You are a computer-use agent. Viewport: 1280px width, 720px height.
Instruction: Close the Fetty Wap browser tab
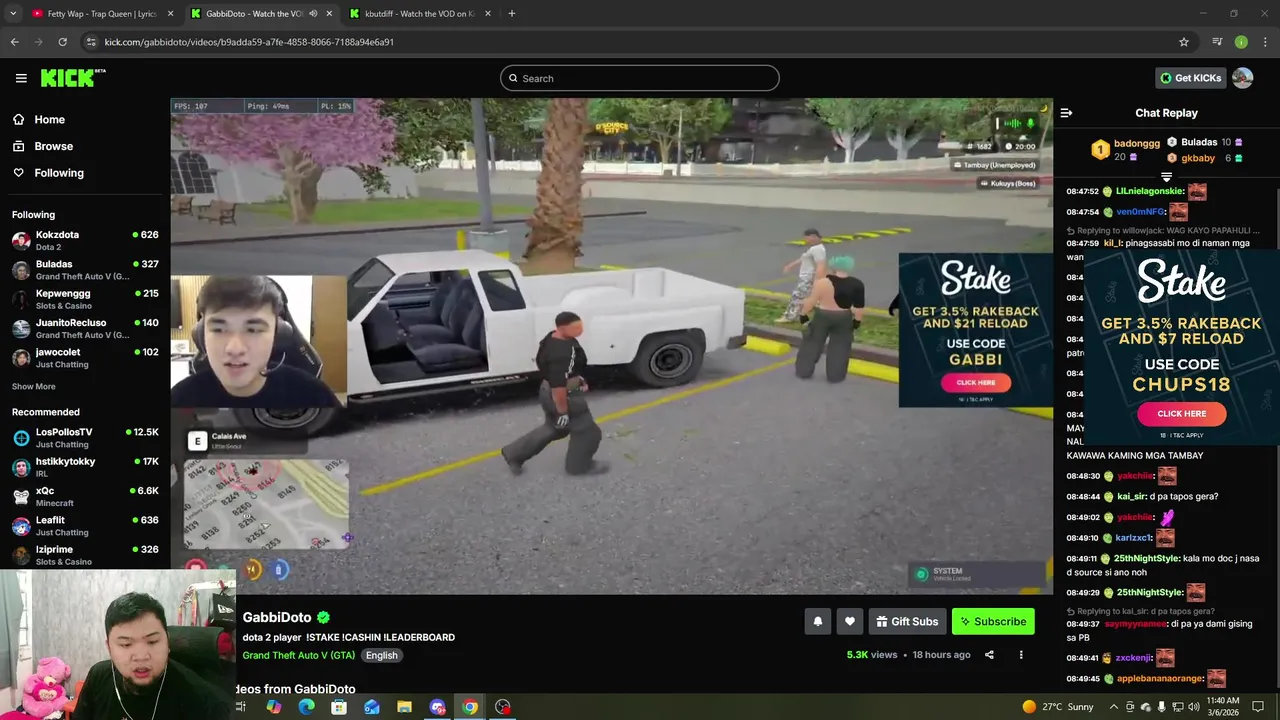[x=170, y=14]
